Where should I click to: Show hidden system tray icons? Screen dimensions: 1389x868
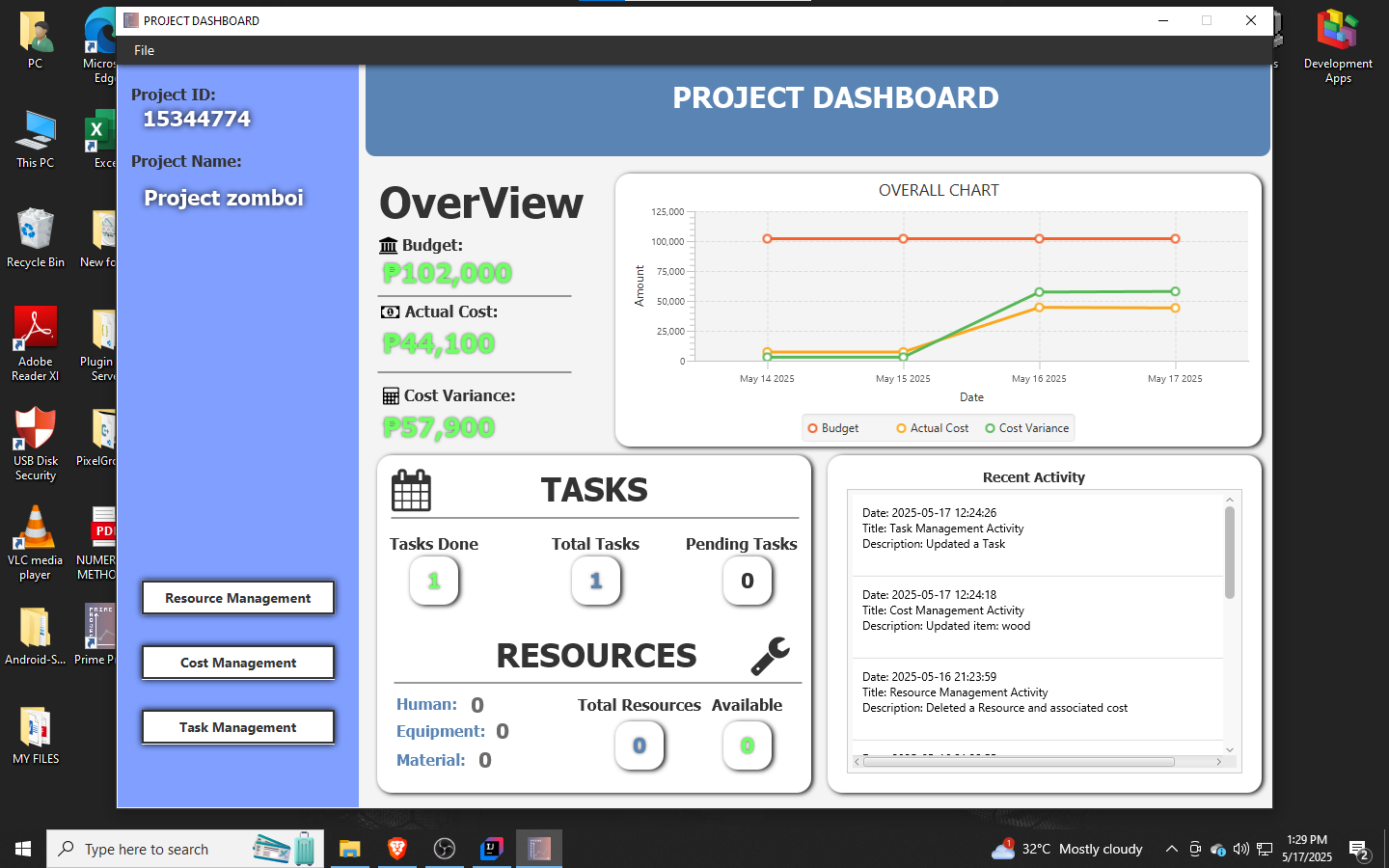[x=1171, y=849]
